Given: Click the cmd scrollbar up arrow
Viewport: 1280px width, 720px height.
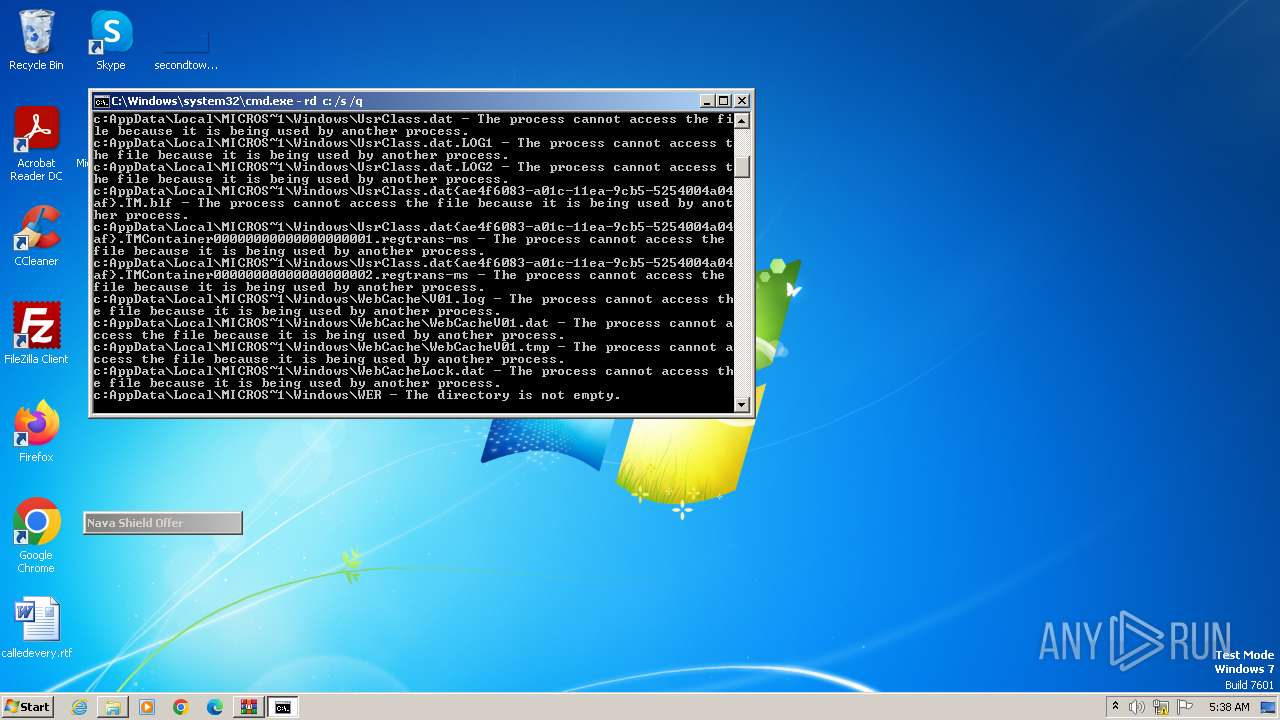Looking at the screenshot, I should click(x=742, y=120).
